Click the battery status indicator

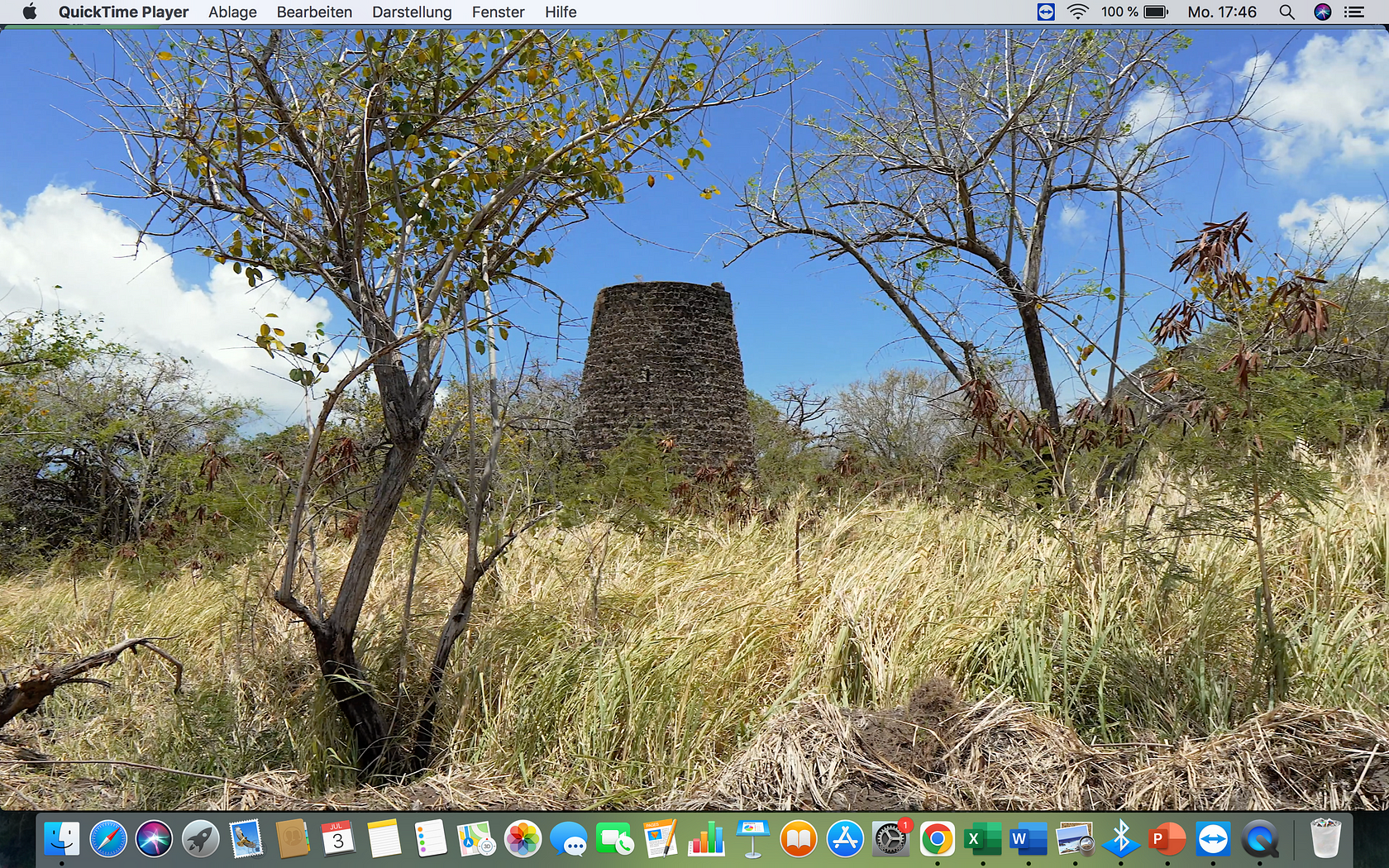[x=1156, y=12]
